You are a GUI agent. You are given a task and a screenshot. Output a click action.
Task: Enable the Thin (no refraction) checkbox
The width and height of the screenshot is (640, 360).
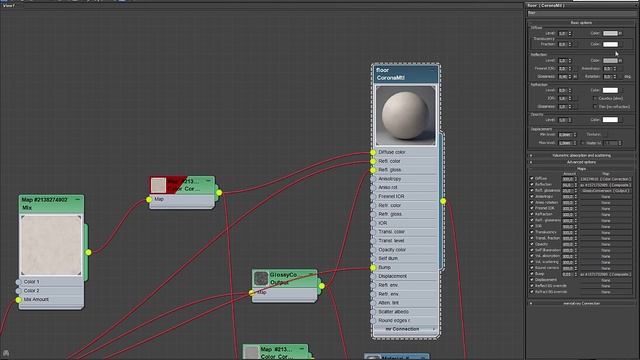point(595,107)
